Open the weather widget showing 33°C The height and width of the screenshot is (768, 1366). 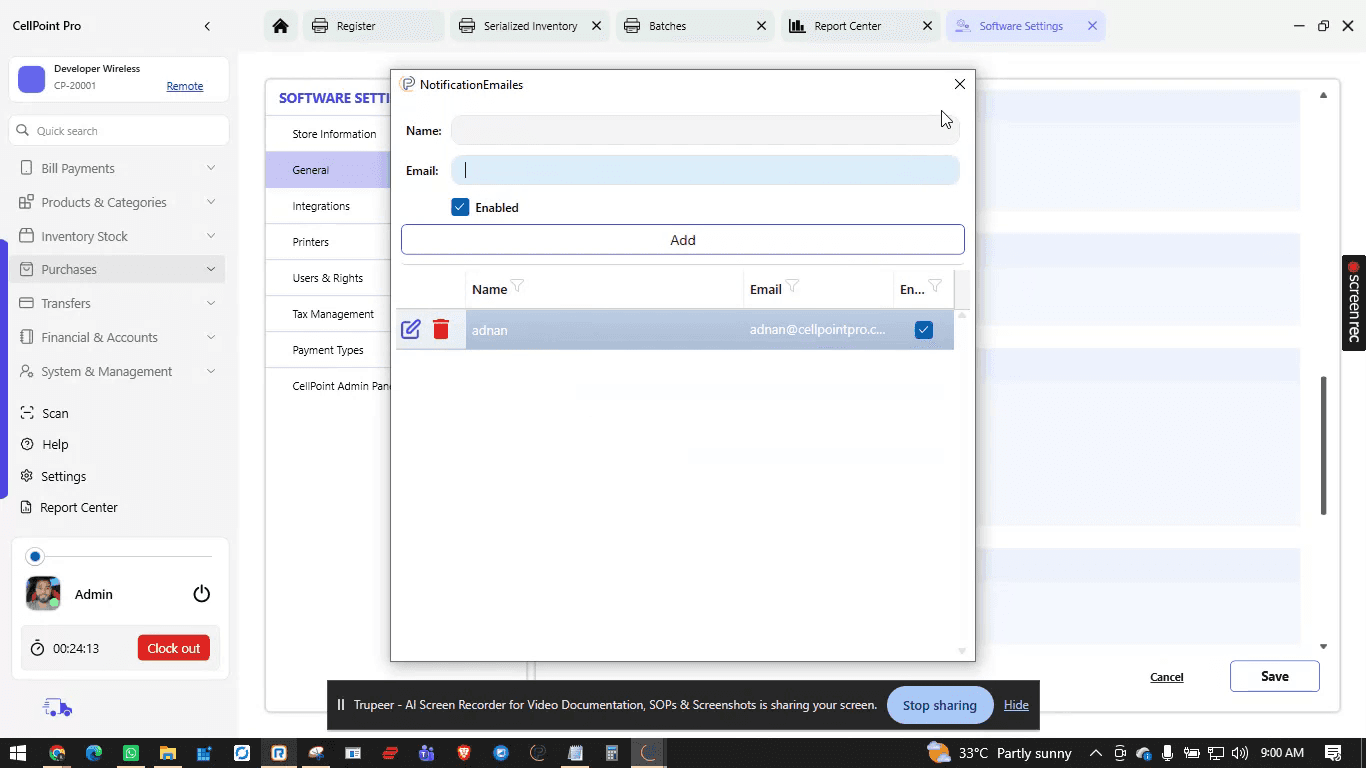pyautogui.click(x=999, y=753)
